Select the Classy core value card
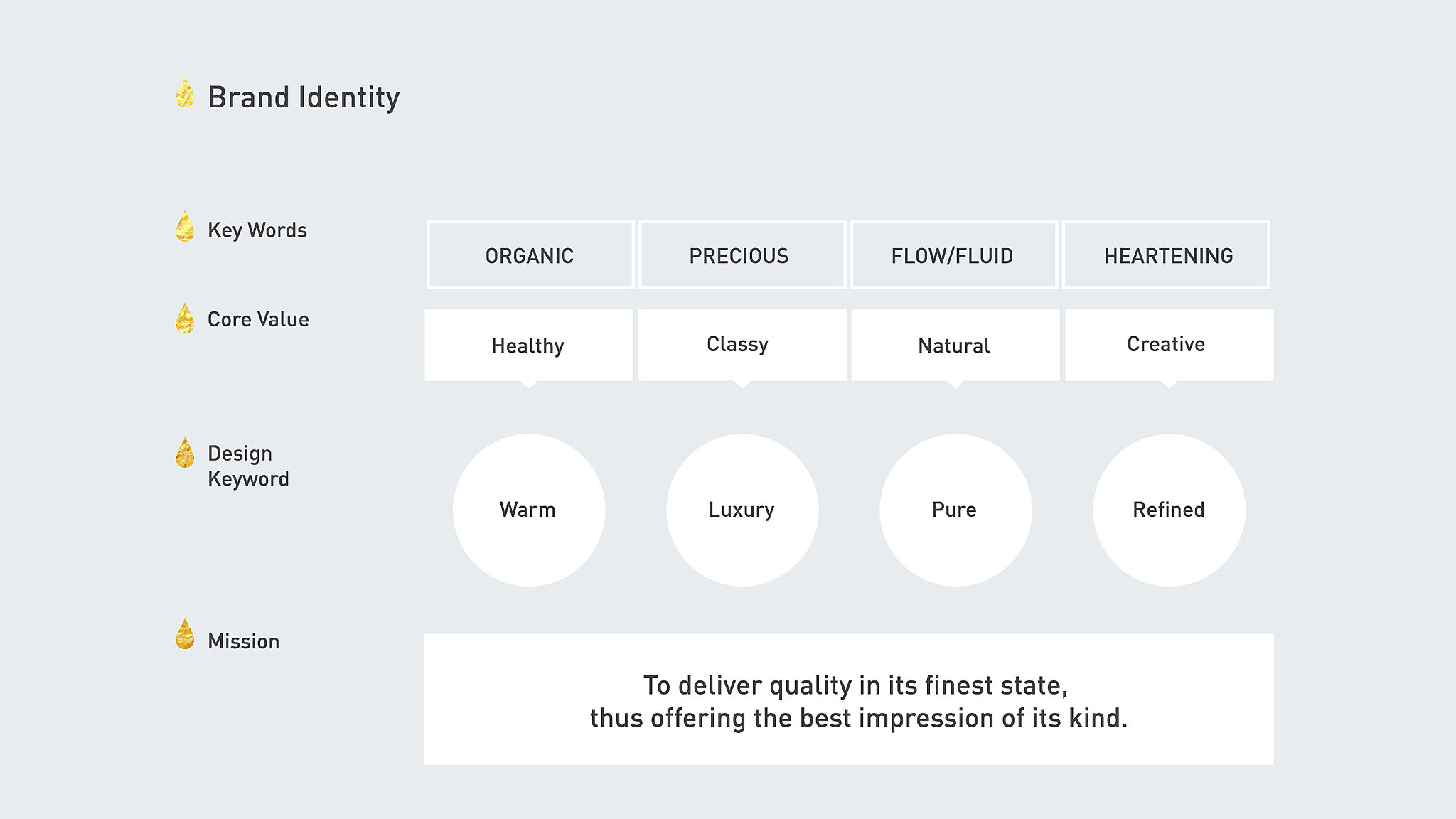Viewport: 1456px width, 819px height. click(x=742, y=346)
